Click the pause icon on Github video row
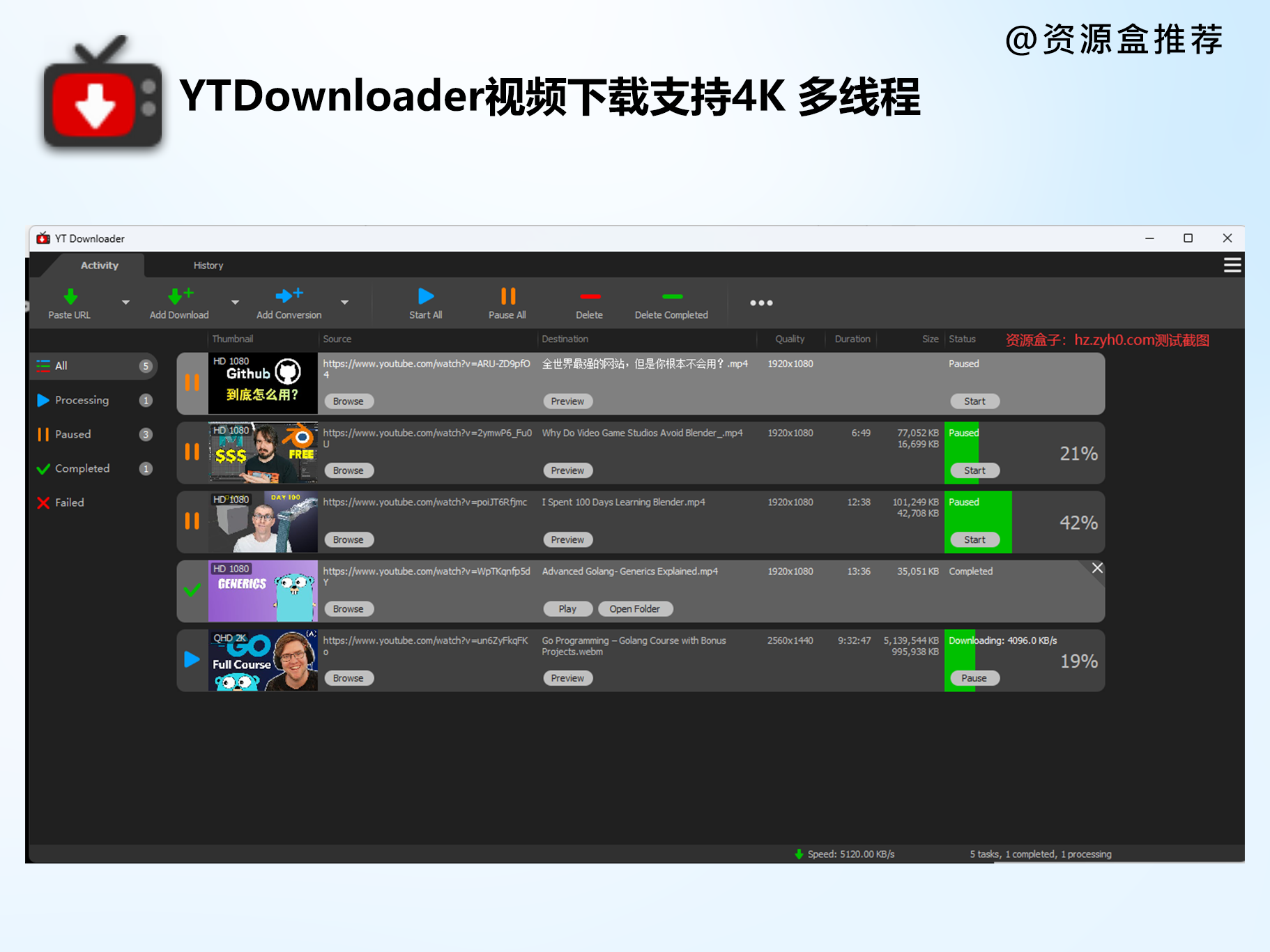 pos(192,383)
